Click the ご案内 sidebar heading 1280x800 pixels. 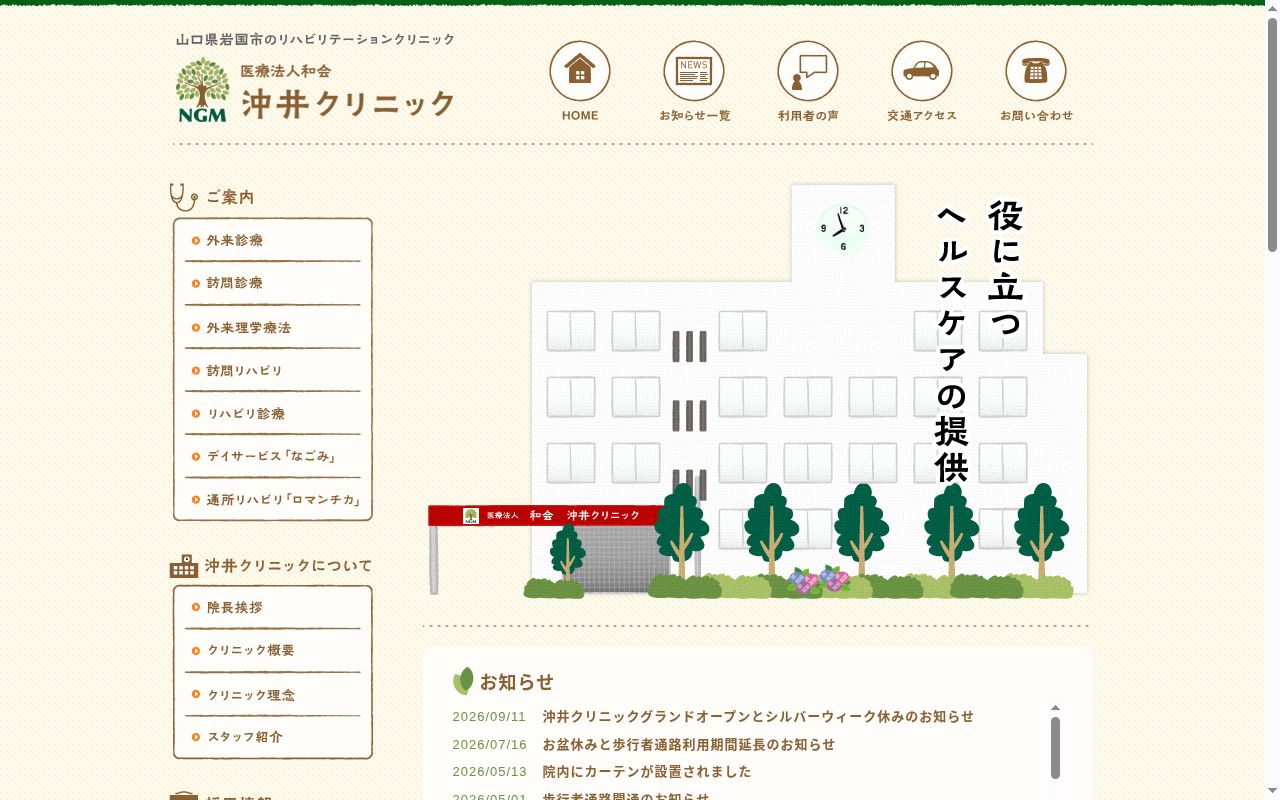click(x=230, y=198)
